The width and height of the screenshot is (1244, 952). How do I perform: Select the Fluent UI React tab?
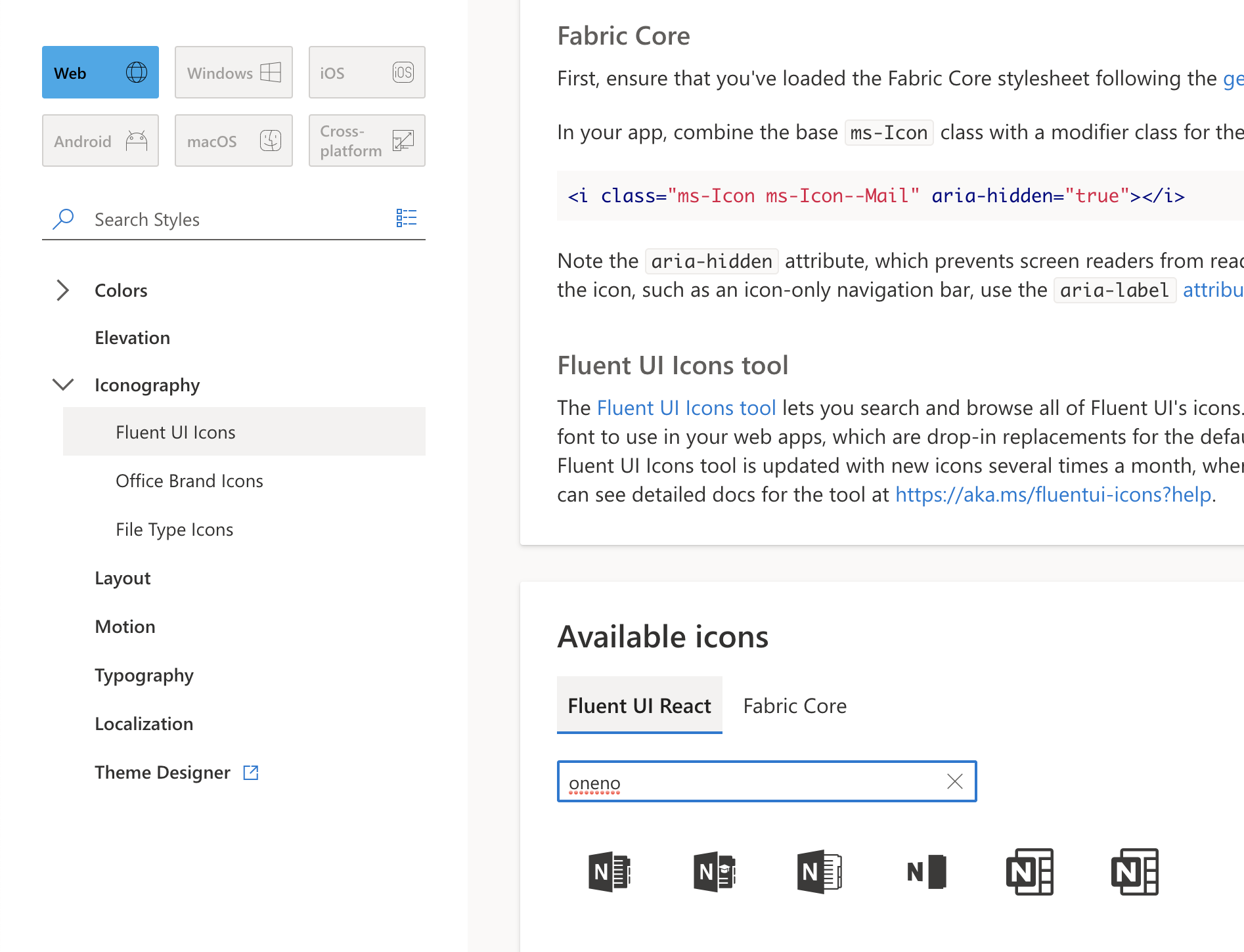[640, 705]
